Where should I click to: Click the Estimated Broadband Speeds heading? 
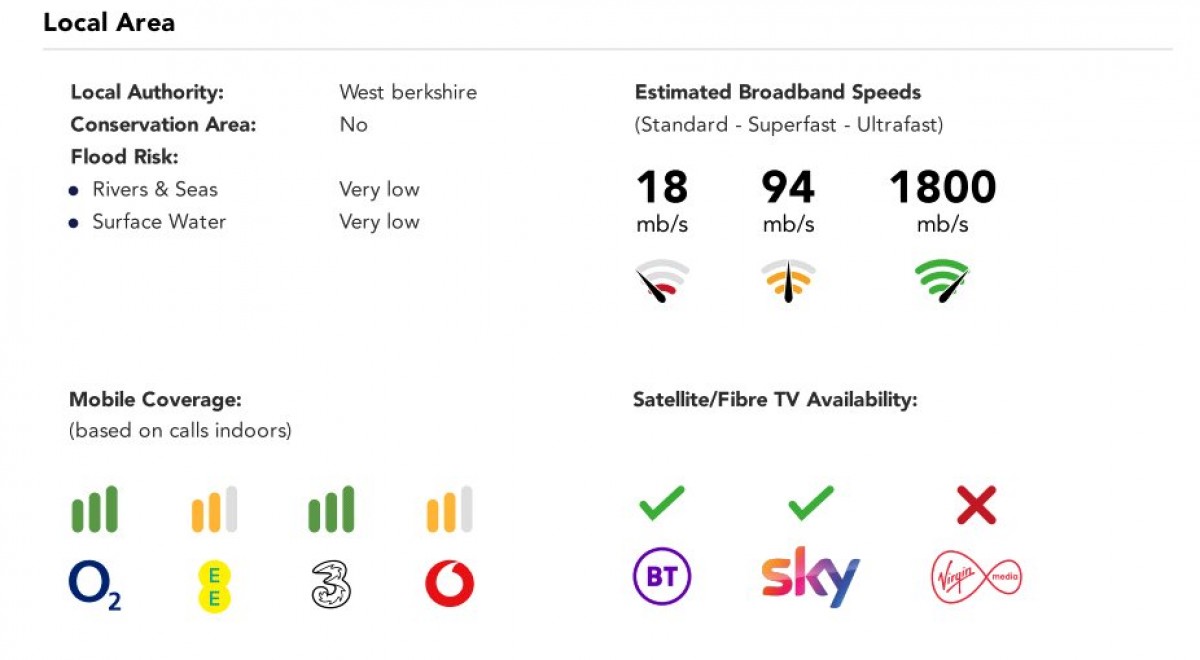pos(778,92)
